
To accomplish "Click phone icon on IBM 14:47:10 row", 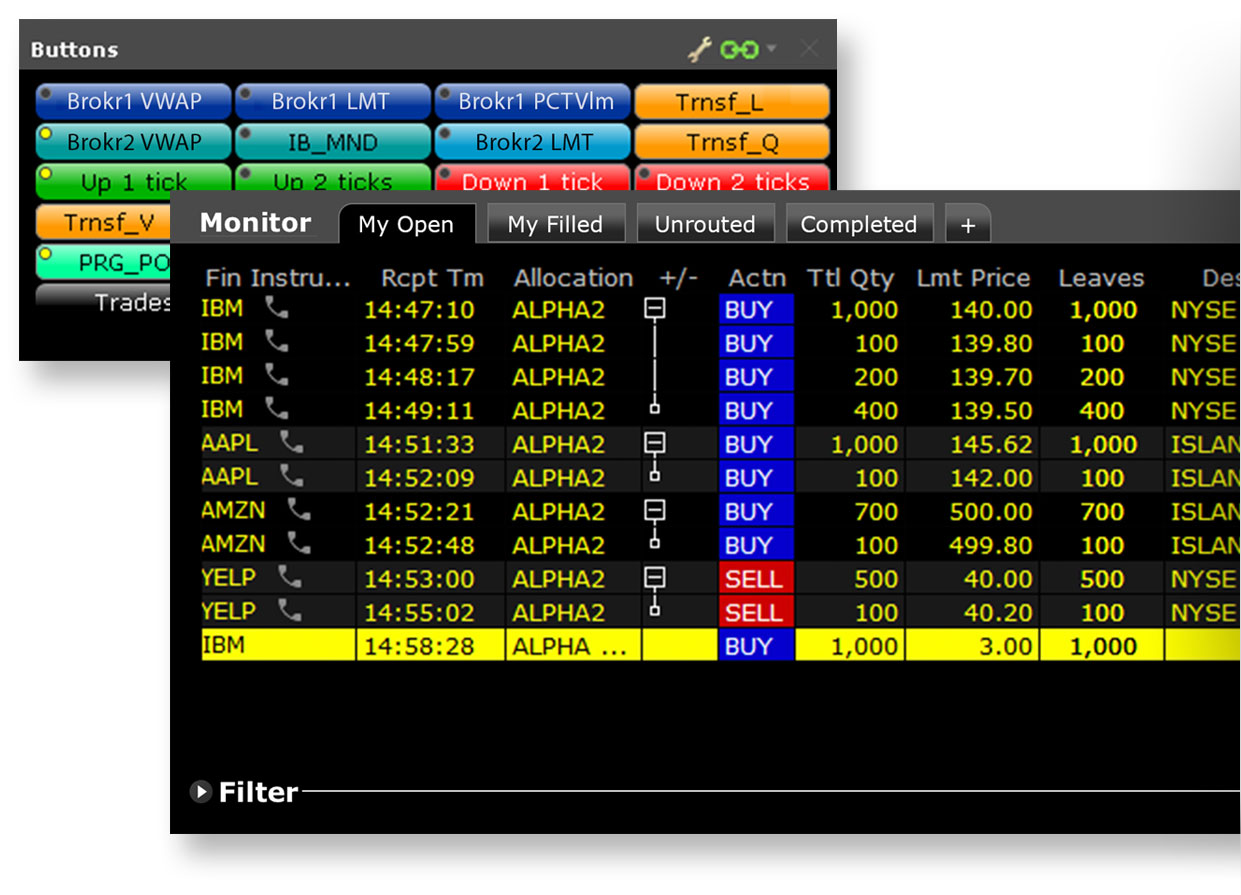I will click(277, 309).
